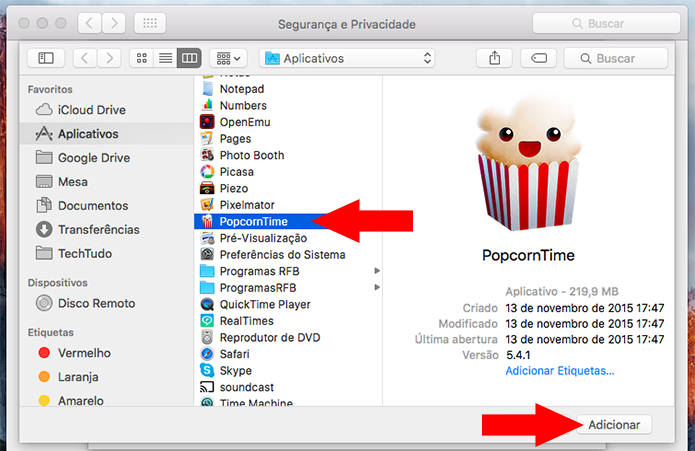The image size is (695, 451).
Task: Select Safari in the app list
Action: point(288,354)
